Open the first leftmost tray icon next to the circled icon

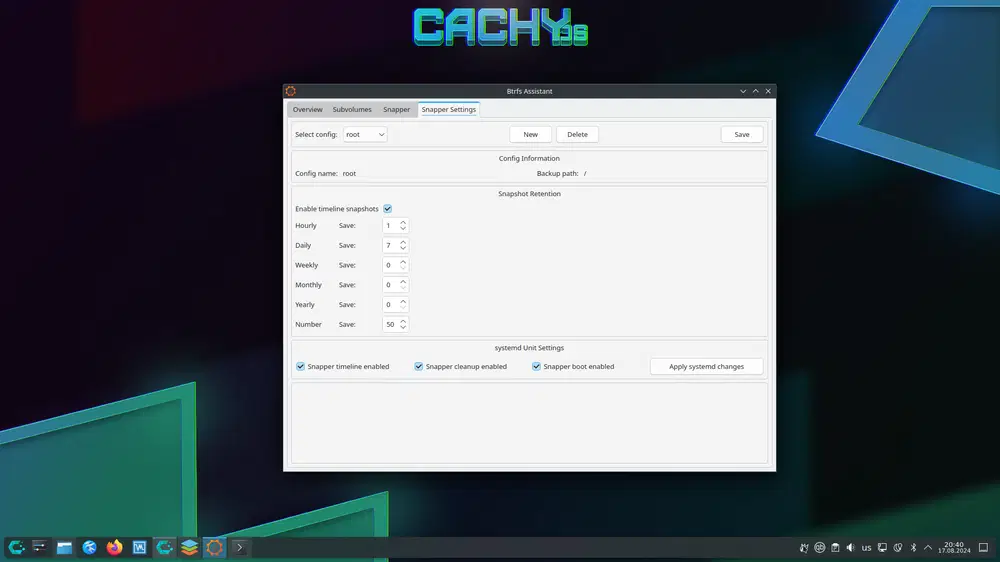pyautogui.click(x=804, y=548)
